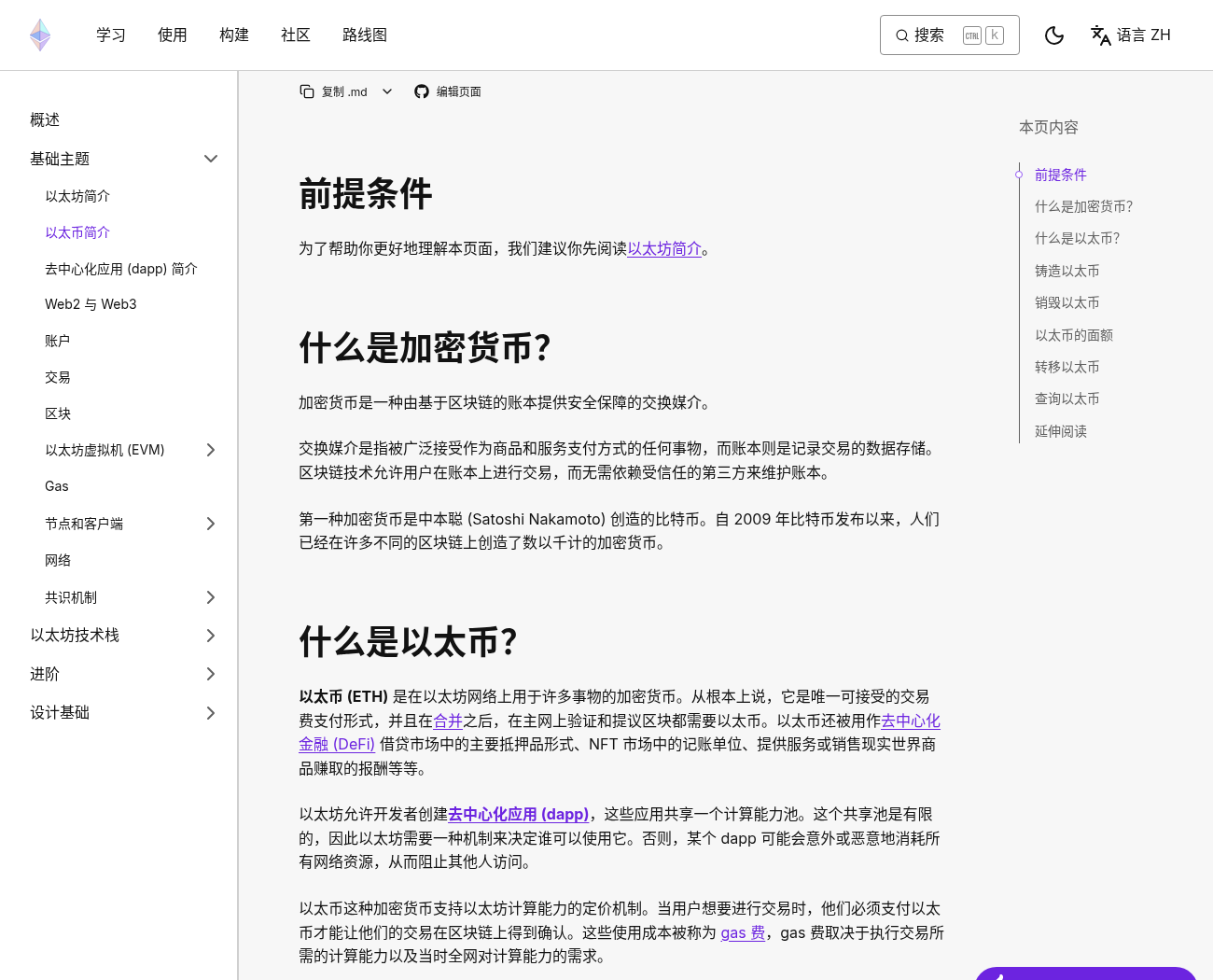Open the 使用 menu
The height and width of the screenshot is (980, 1213).
tap(173, 35)
